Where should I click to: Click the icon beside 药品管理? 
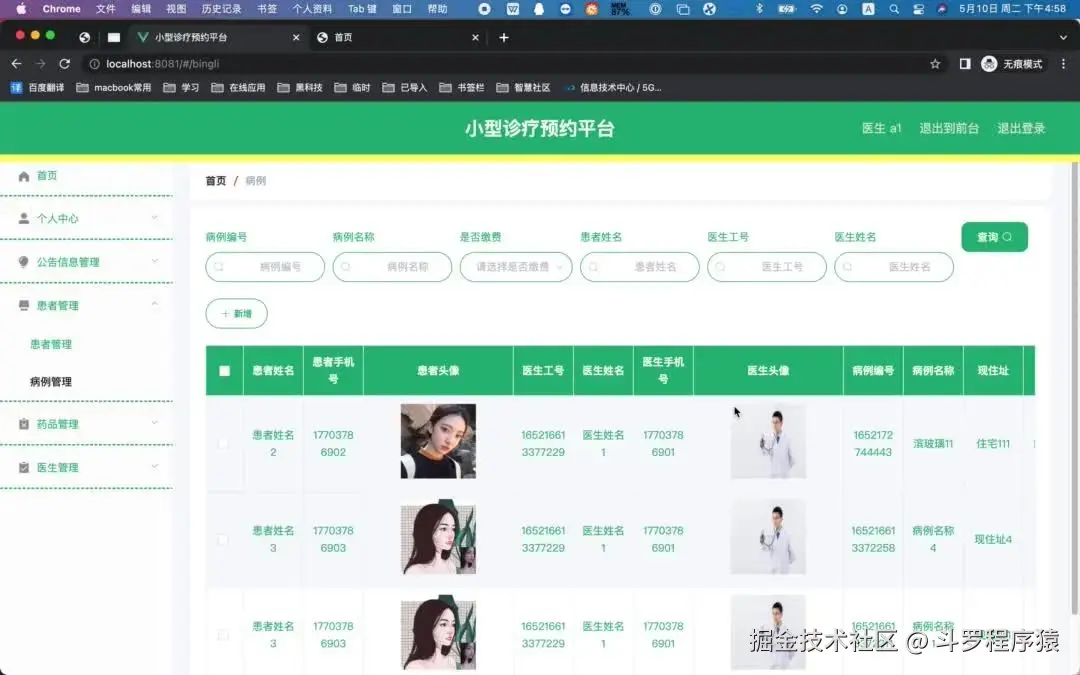(24, 424)
